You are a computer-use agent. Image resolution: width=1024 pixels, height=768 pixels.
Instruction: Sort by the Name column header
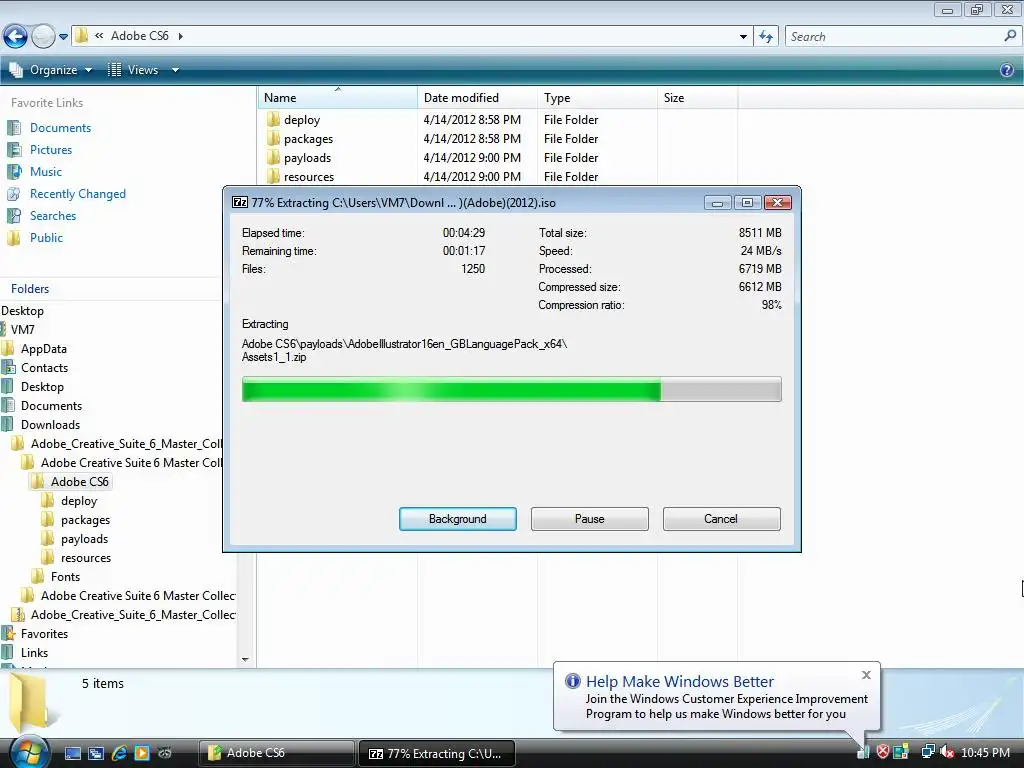pos(338,98)
